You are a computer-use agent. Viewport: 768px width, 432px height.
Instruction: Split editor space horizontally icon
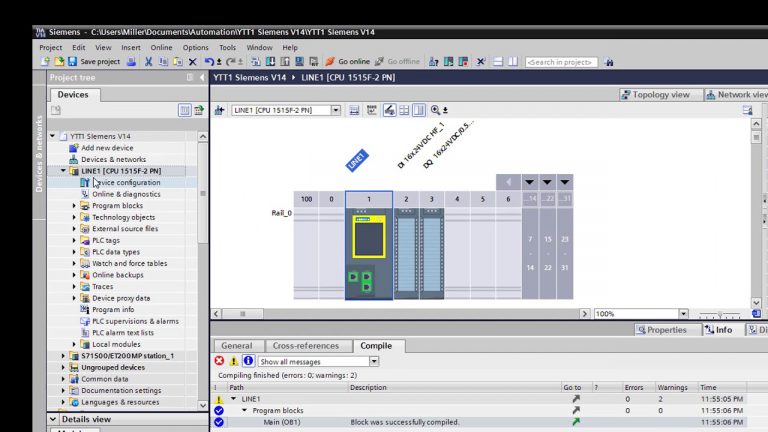[498, 62]
